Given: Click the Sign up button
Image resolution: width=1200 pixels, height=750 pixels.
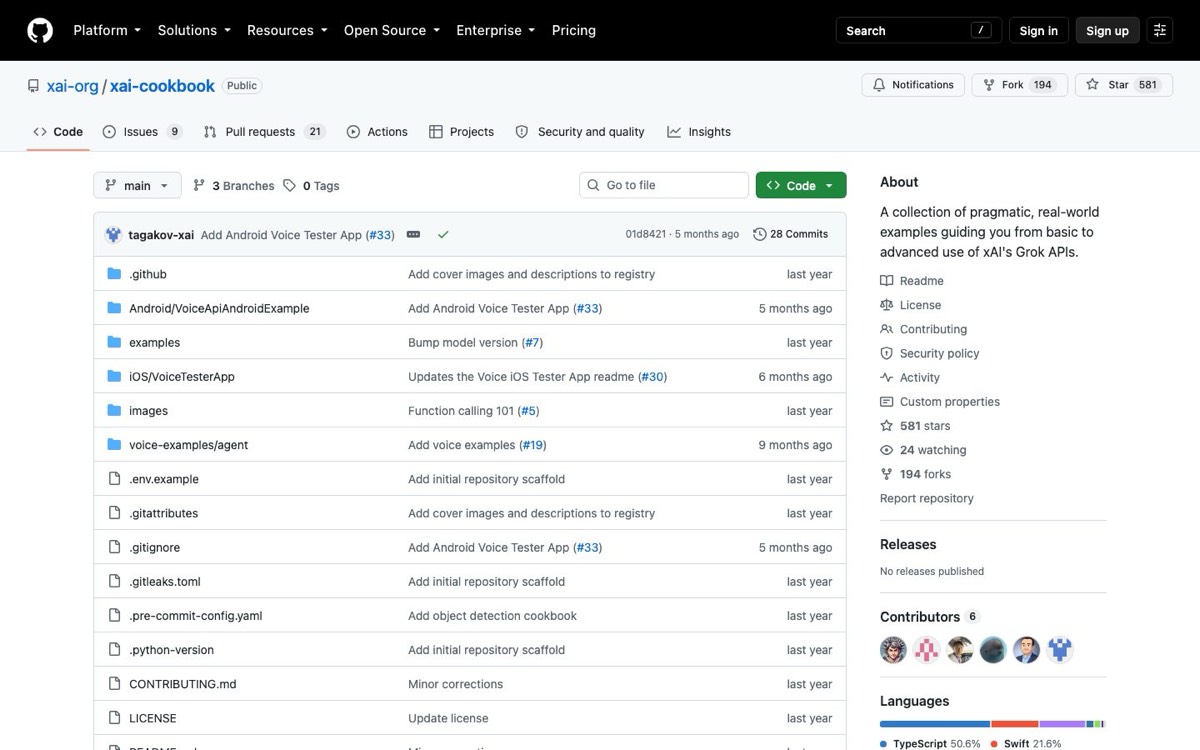Looking at the screenshot, I should 1107,30.
